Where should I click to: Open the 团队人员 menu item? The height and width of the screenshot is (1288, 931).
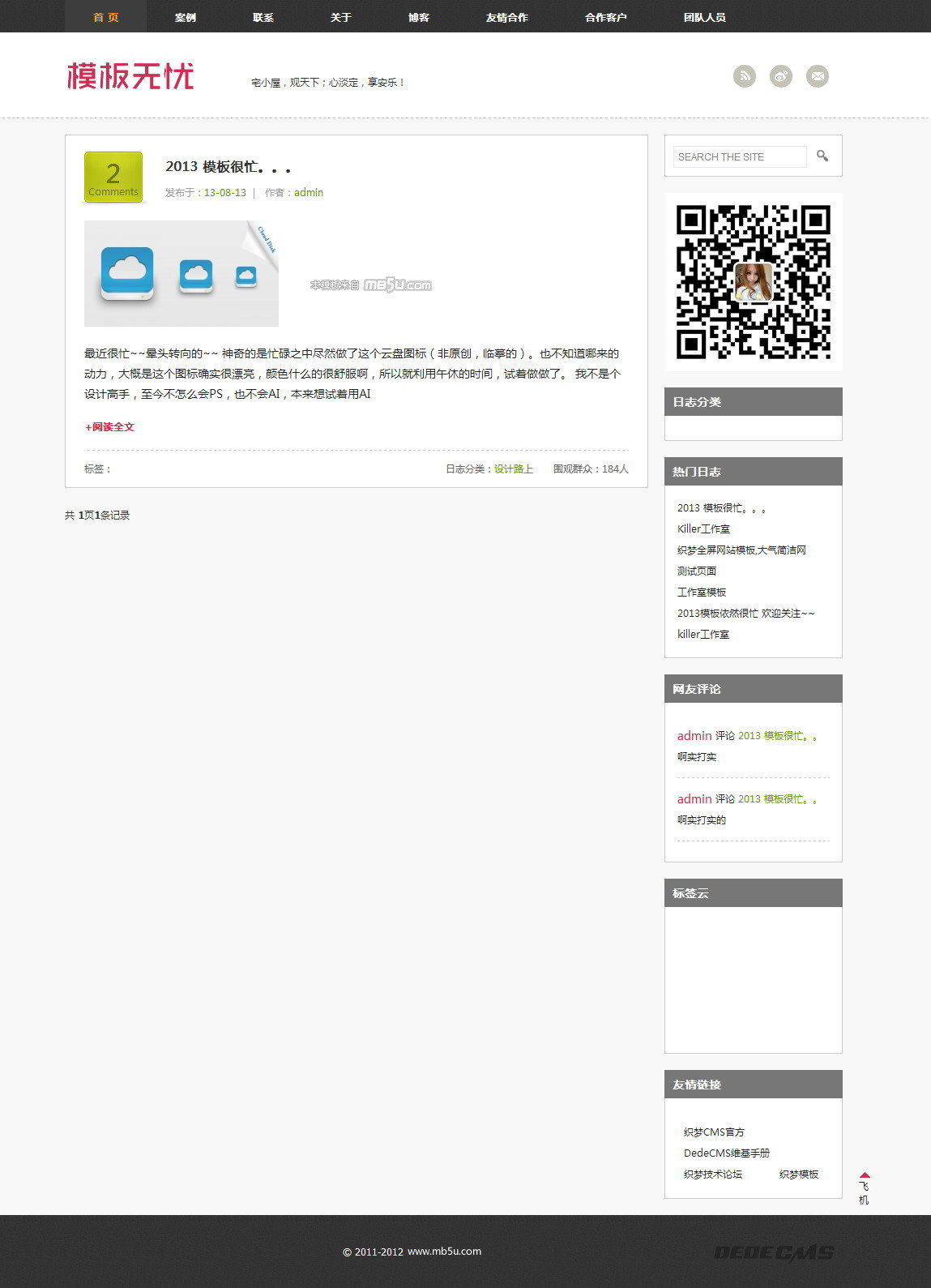tap(704, 17)
